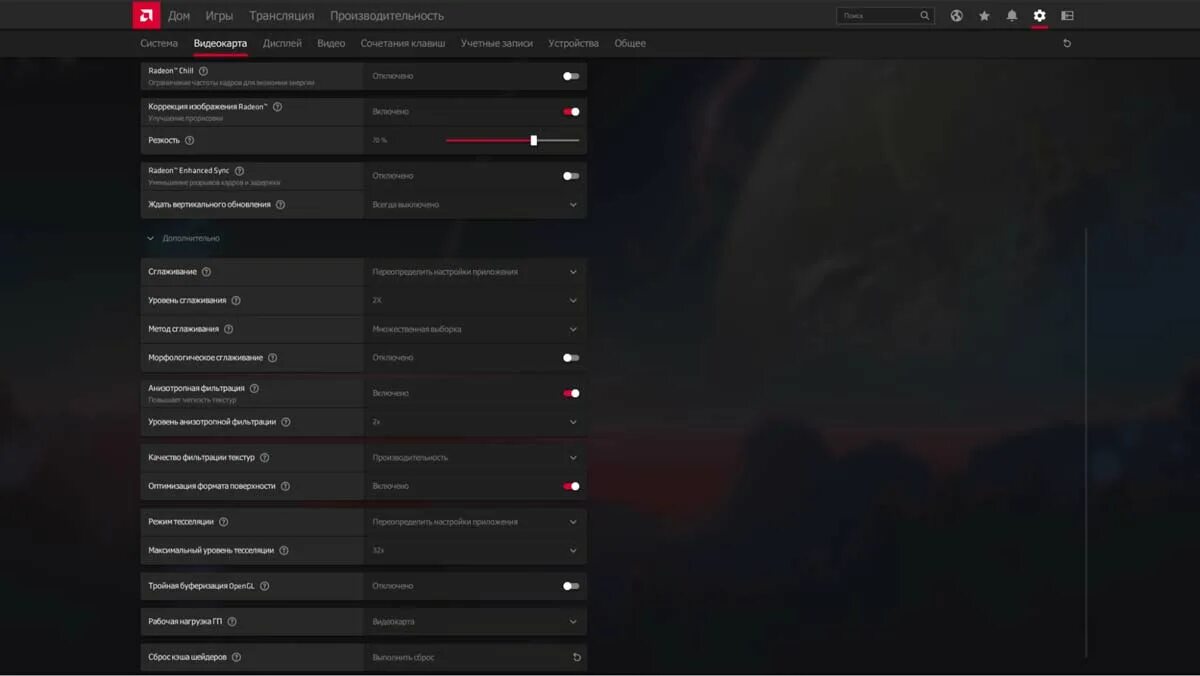Open the web browser globe icon
This screenshot has height=676, width=1200.
pos(956,16)
